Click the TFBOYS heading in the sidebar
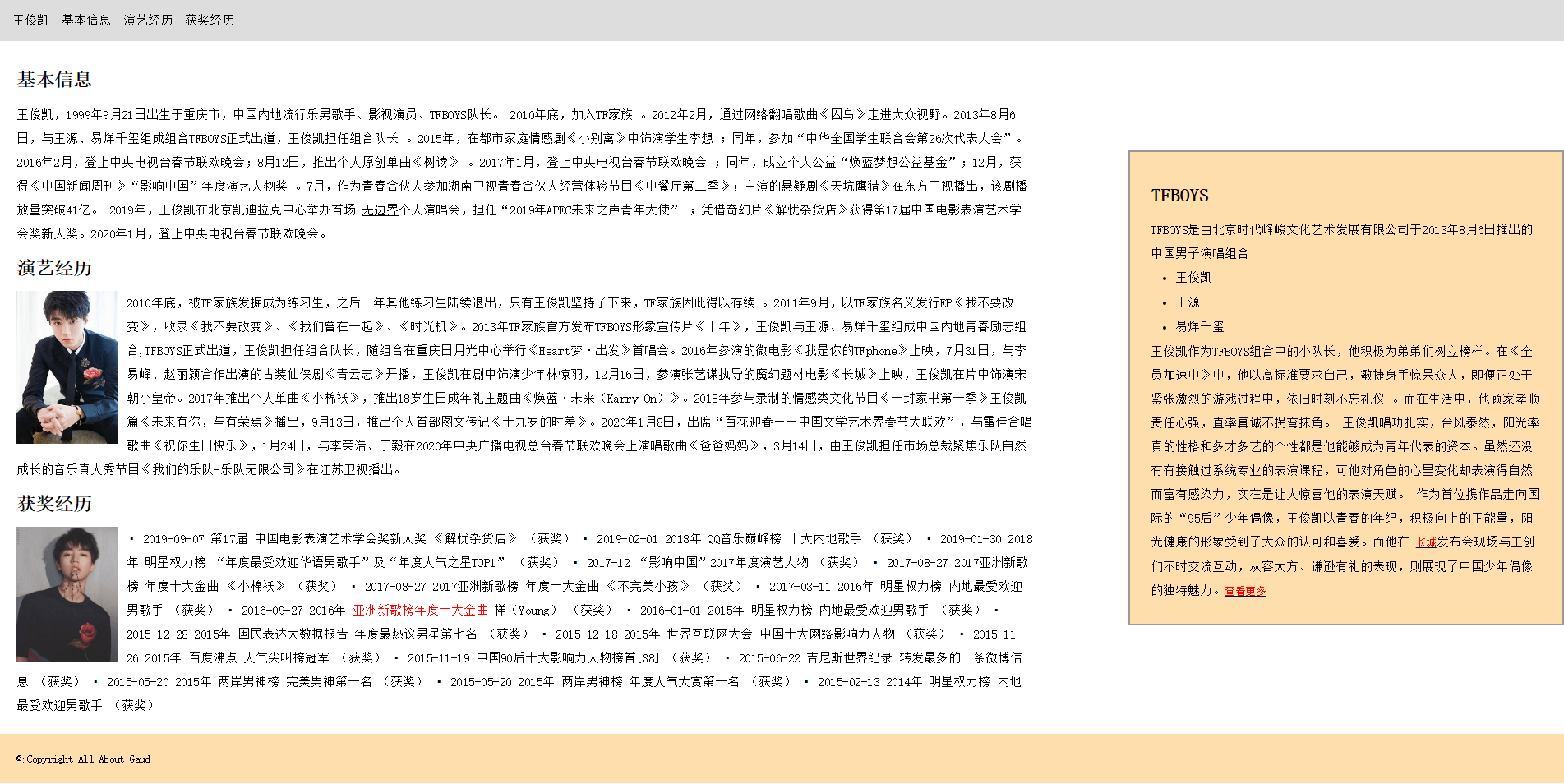The height and width of the screenshot is (784, 1564). 1179,196
